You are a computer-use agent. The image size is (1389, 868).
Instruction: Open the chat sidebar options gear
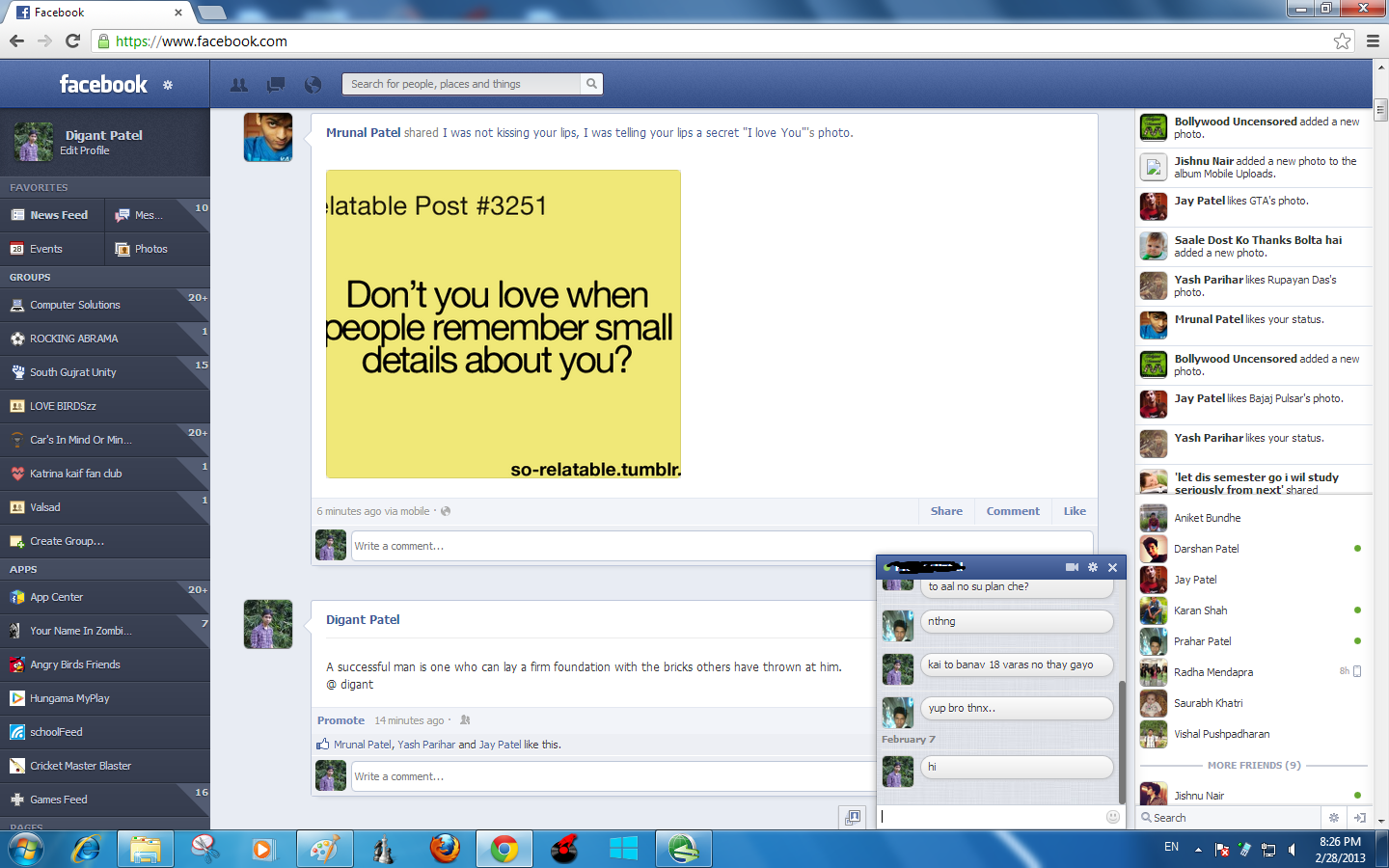pos(1333,817)
